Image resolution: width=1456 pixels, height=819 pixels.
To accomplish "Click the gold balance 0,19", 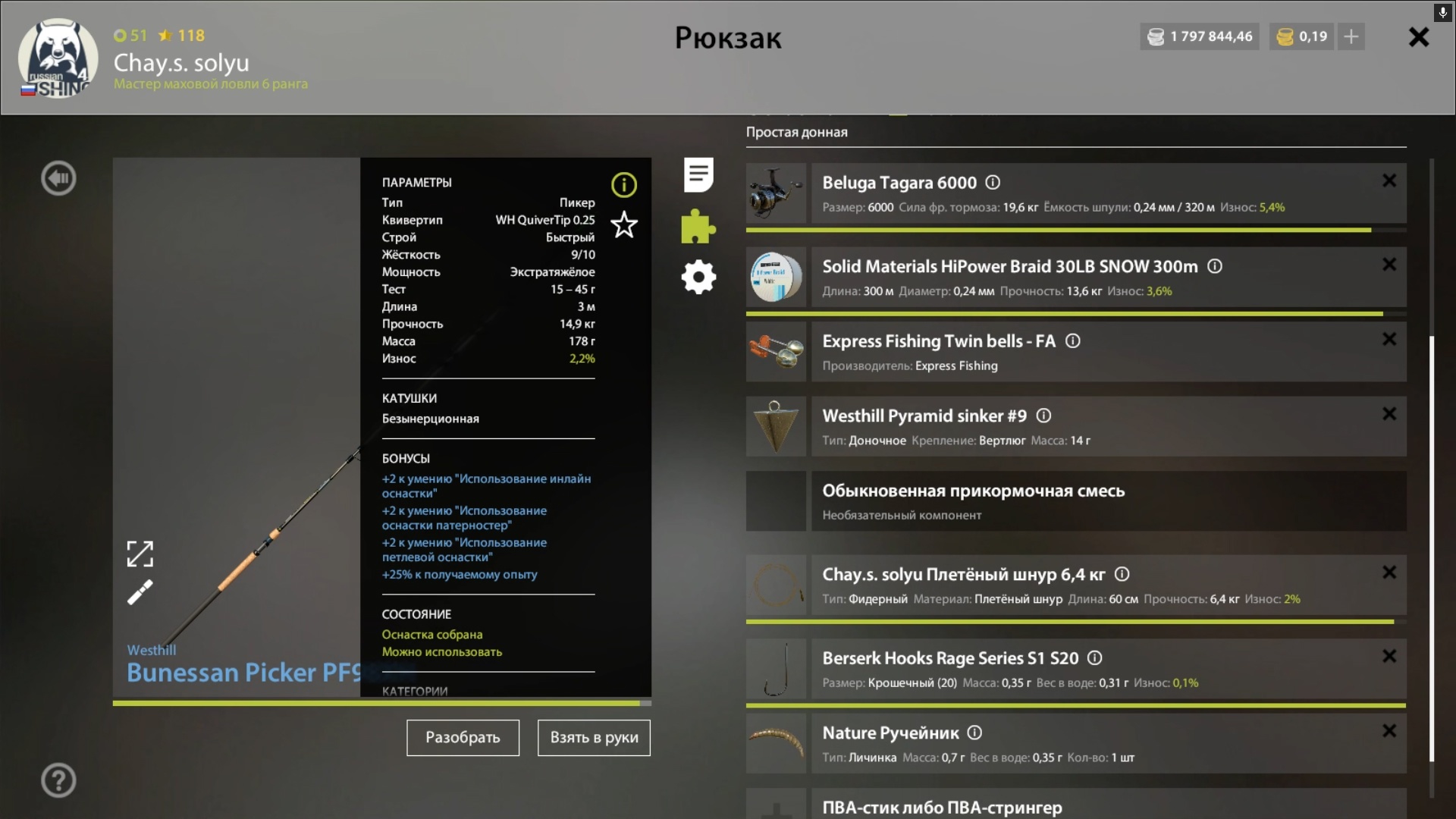I will (1302, 36).
